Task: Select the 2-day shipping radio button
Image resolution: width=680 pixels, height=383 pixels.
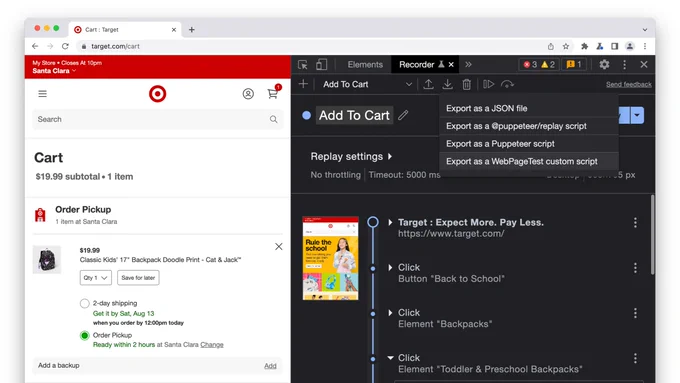Action: point(85,303)
